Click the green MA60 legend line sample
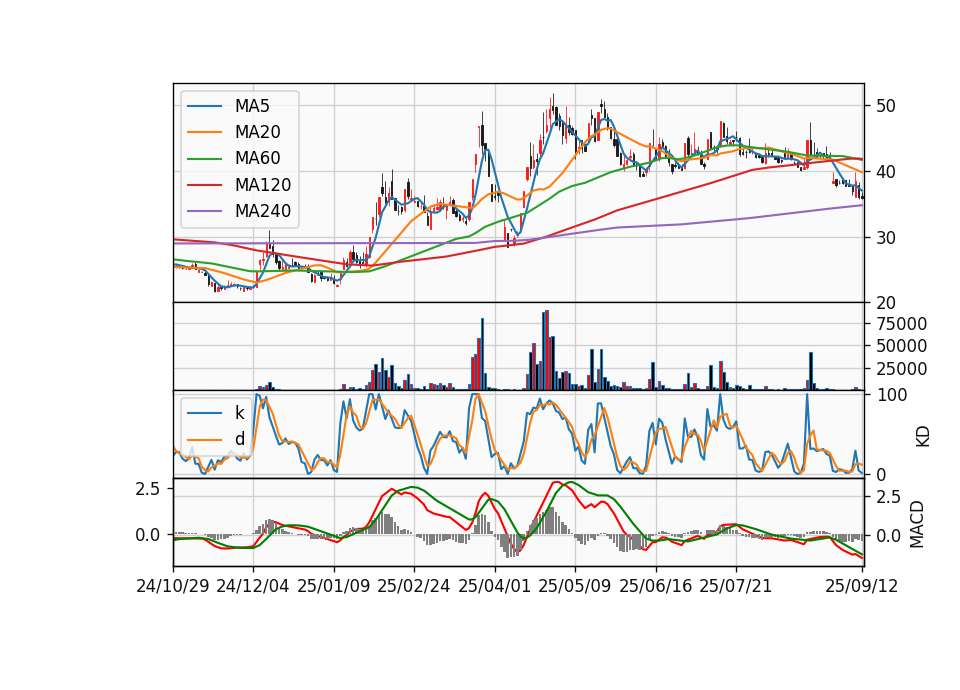 coord(204,159)
